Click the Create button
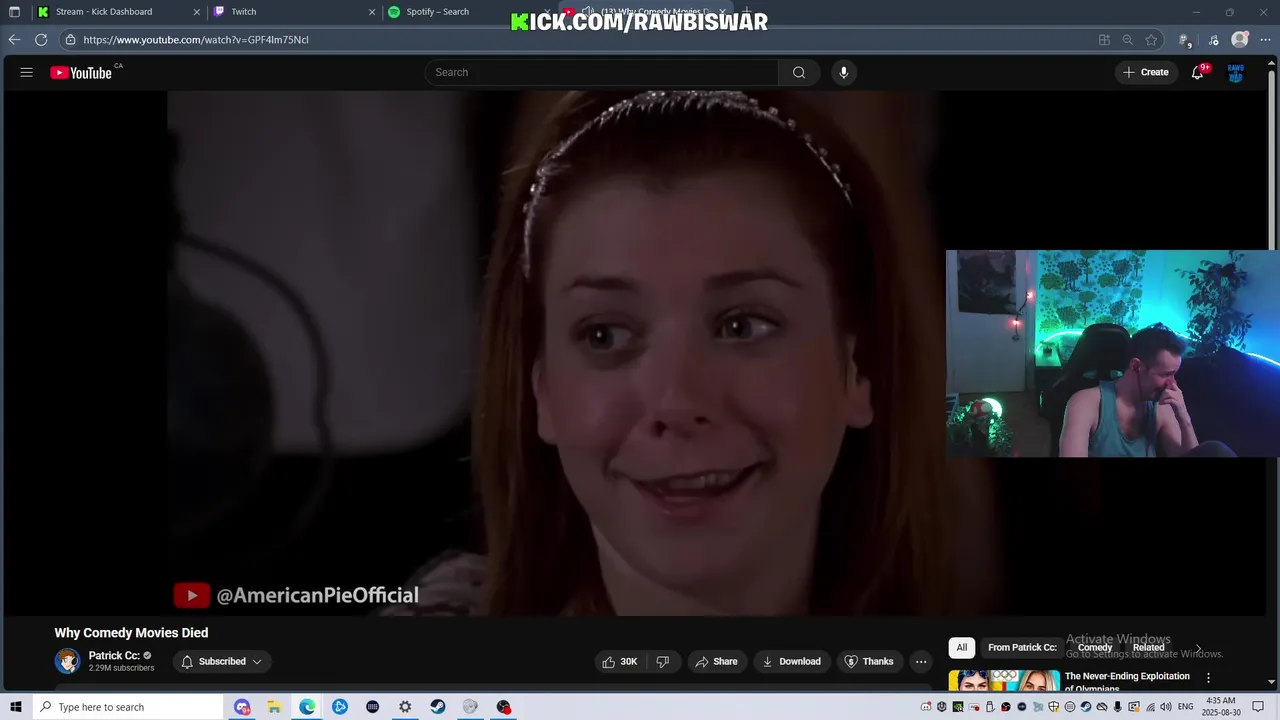This screenshot has width=1280, height=720. [1146, 72]
